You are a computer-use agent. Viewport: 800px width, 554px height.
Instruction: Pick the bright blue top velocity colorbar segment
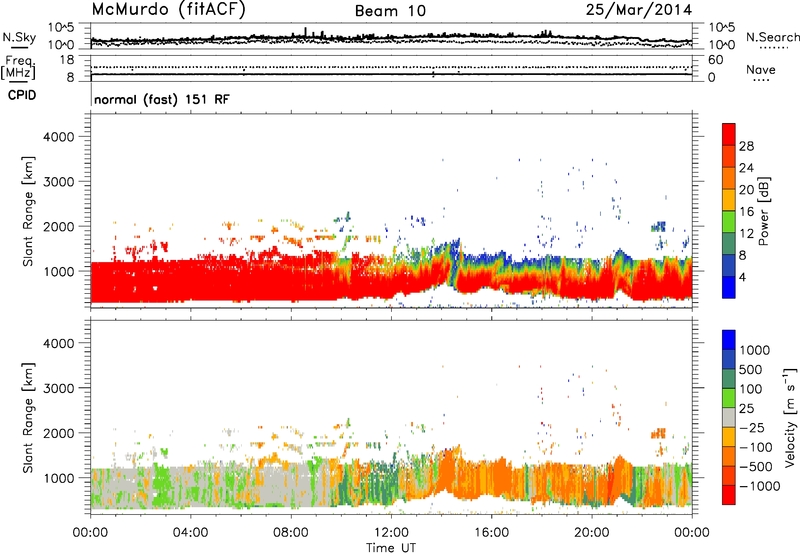tap(729, 340)
